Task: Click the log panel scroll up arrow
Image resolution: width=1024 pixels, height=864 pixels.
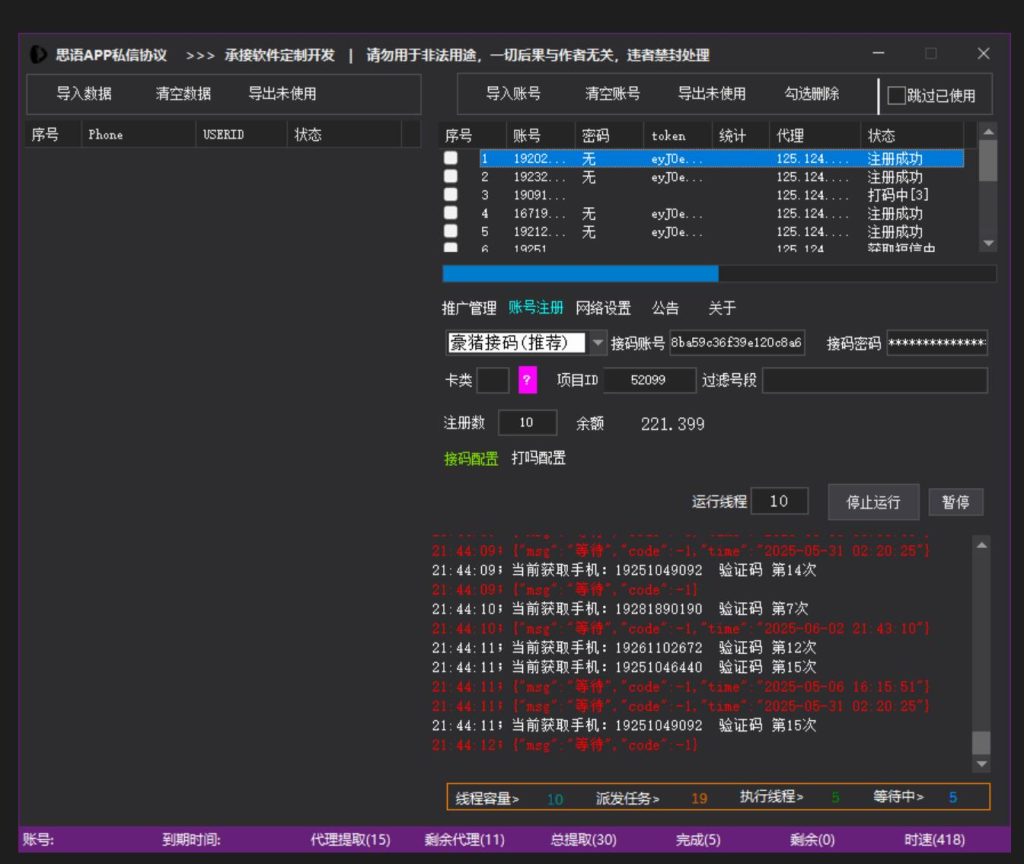Action: pos(982,545)
